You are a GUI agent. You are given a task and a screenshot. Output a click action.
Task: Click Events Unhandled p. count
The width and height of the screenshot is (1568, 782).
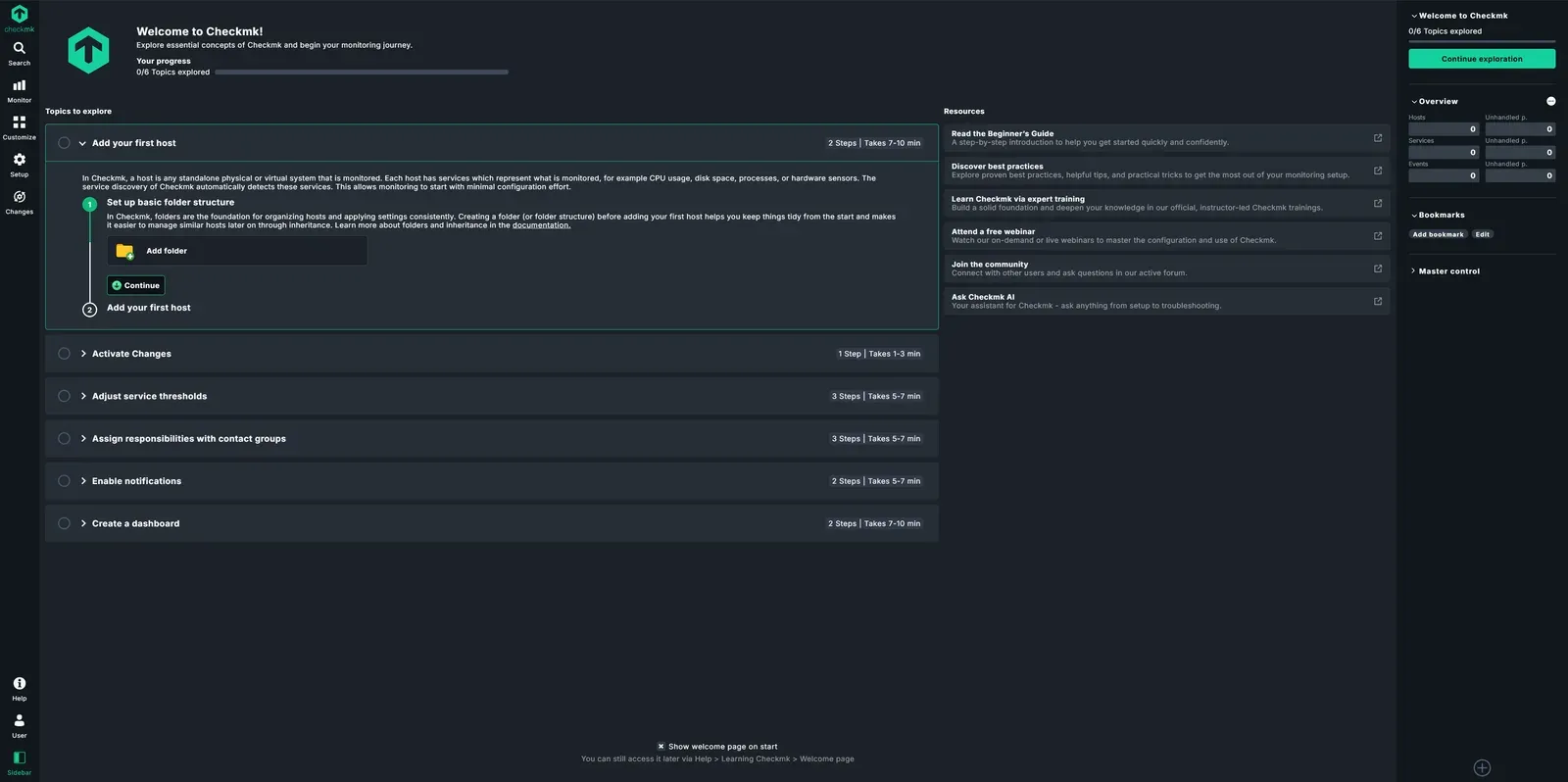pyautogui.click(x=1520, y=176)
